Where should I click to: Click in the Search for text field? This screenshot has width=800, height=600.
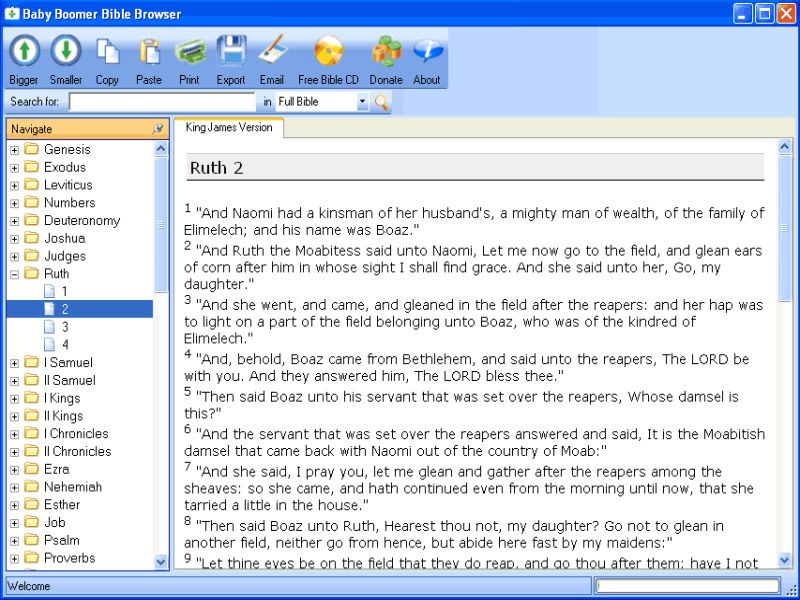click(162, 102)
